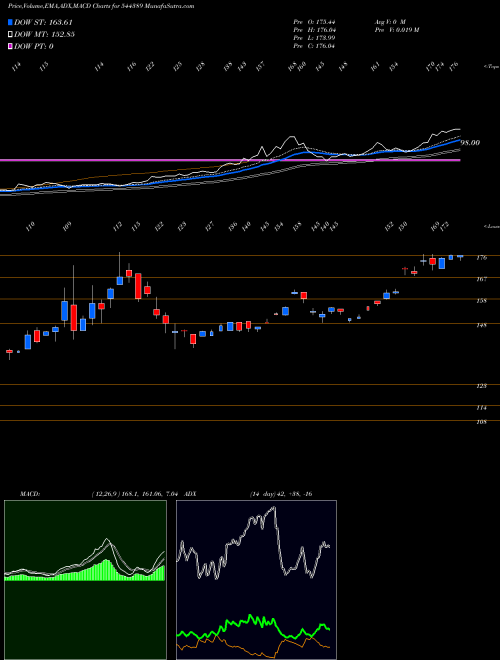This screenshot has height=660, width=500.
Task: Click inside the green MACD histogram panel
Action: click(x=85, y=580)
